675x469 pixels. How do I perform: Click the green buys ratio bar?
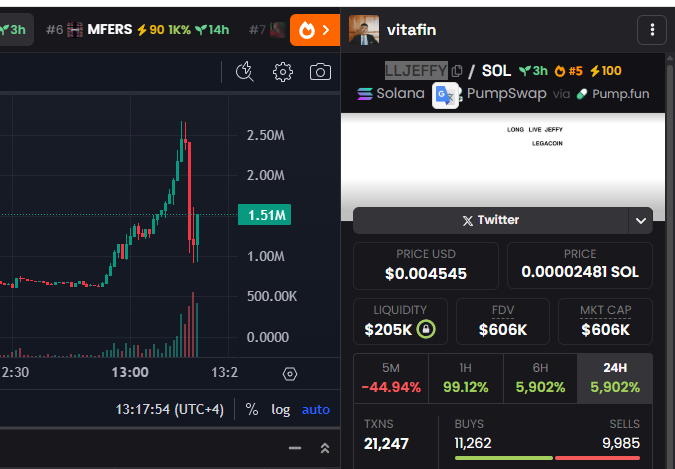click(x=504, y=458)
